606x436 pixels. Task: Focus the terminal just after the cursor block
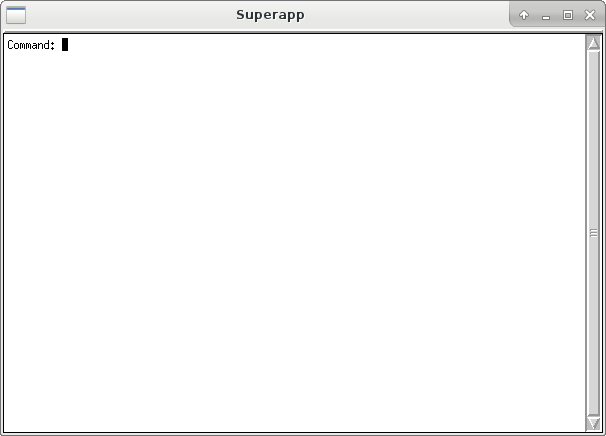pyautogui.click(x=72, y=44)
